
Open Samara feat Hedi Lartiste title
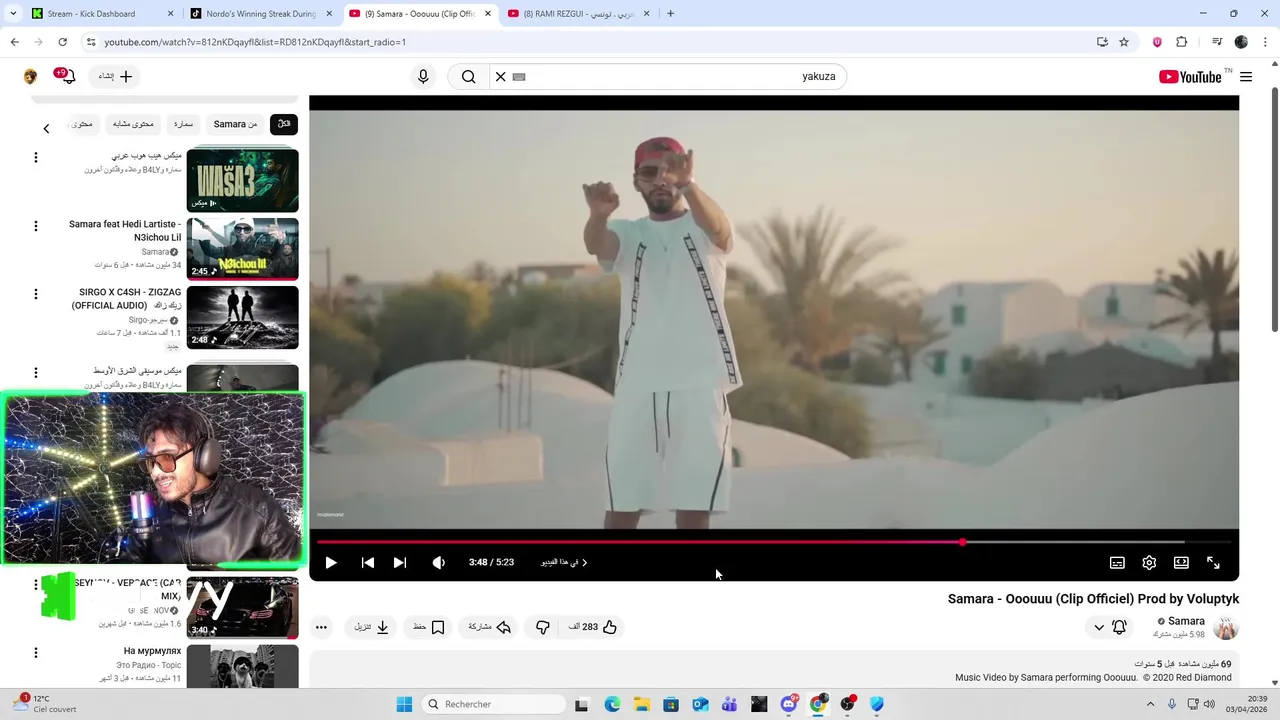pos(125,231)
